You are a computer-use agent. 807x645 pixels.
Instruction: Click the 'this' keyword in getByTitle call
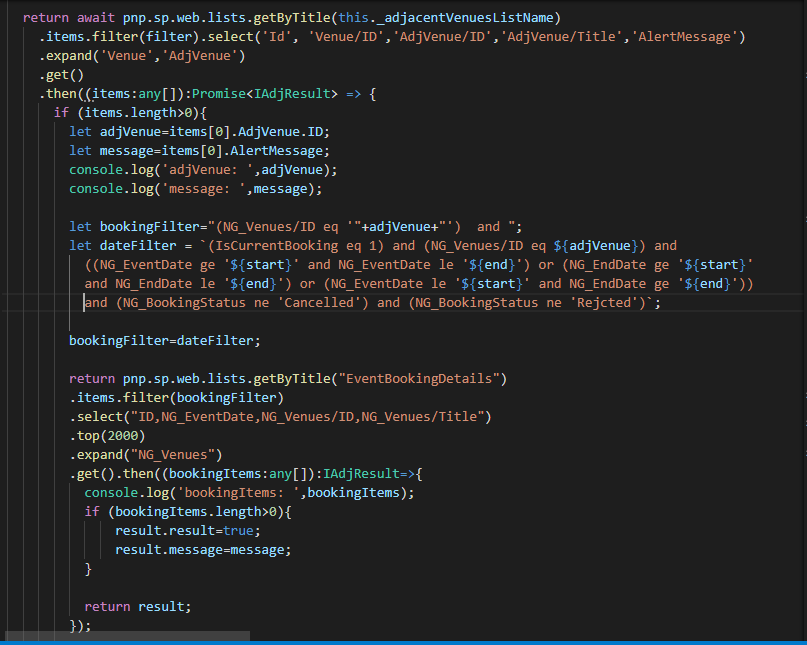pos(354,18)
